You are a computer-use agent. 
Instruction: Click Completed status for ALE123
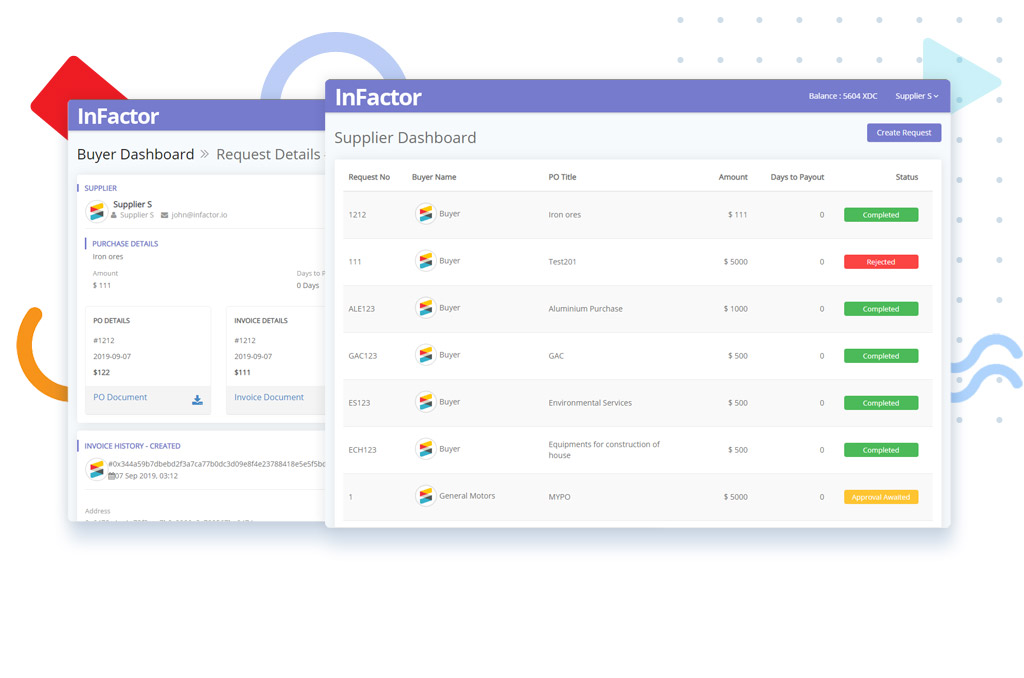coord(881,309)
